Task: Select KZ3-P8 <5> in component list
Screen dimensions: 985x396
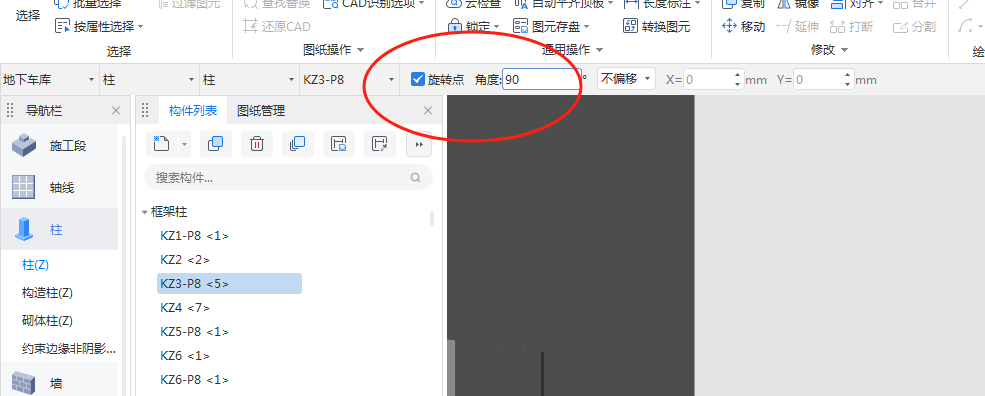Action: 229,283
